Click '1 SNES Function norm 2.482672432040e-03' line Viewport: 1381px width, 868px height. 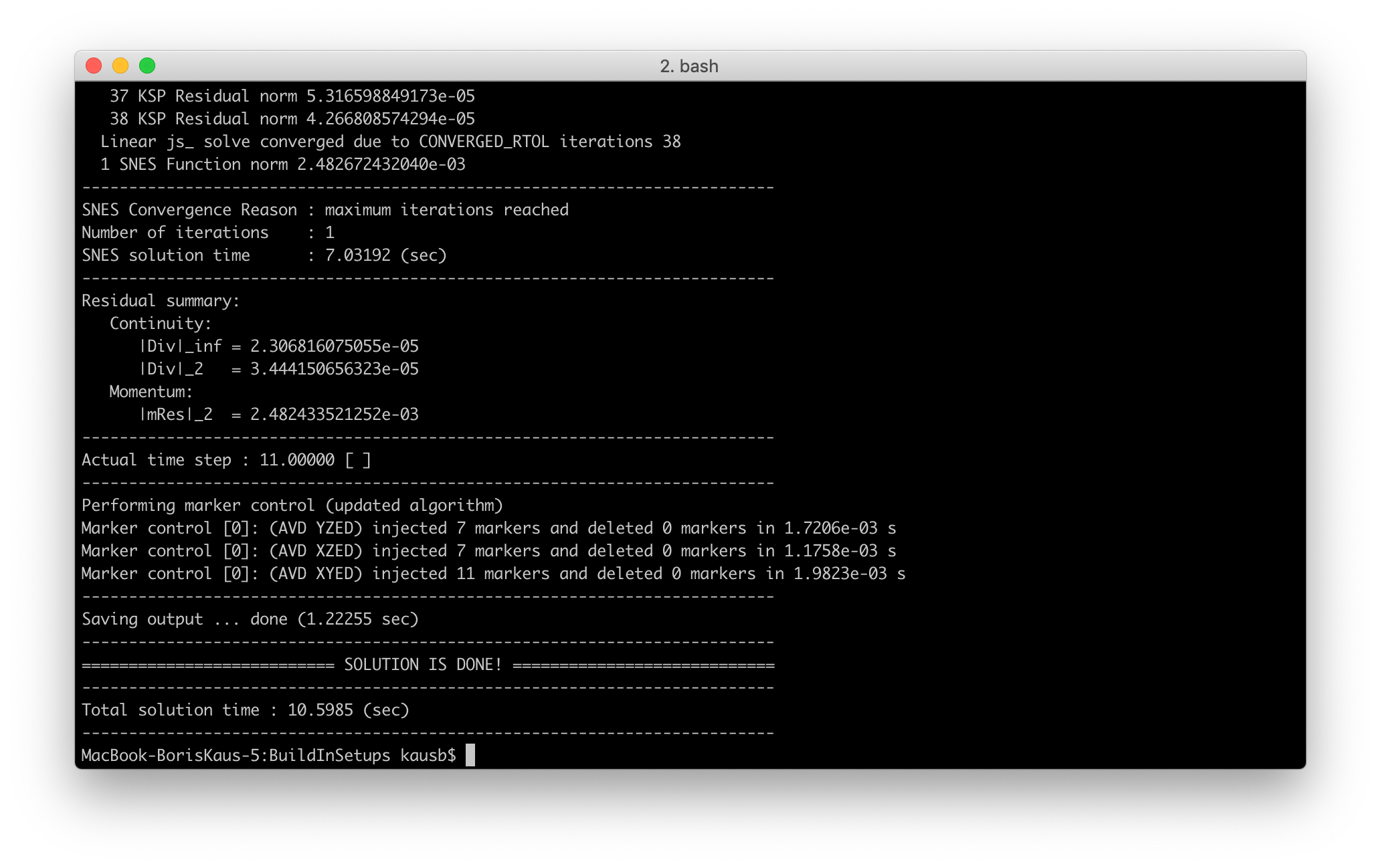point(283,165)
